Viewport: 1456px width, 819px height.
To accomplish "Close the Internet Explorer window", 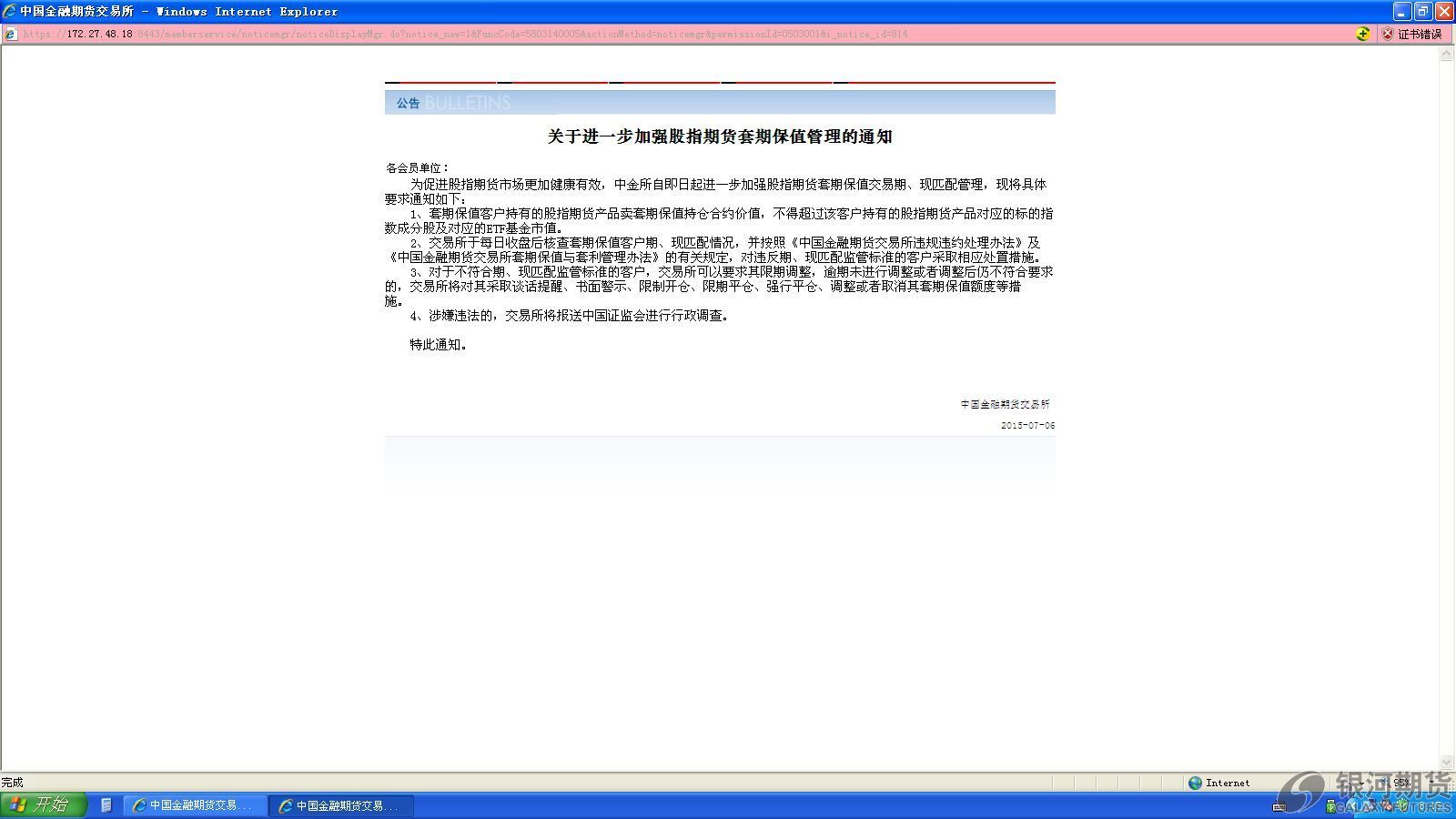I will (1443, 12).
